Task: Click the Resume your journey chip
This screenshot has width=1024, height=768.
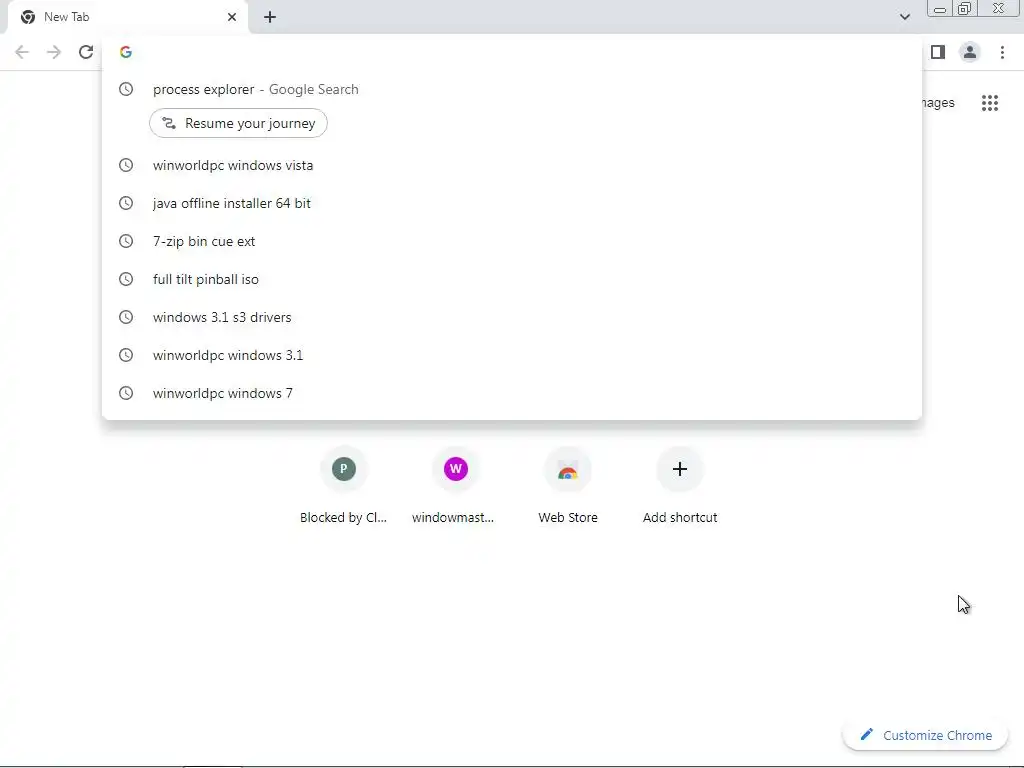Action: click(238, 123)
